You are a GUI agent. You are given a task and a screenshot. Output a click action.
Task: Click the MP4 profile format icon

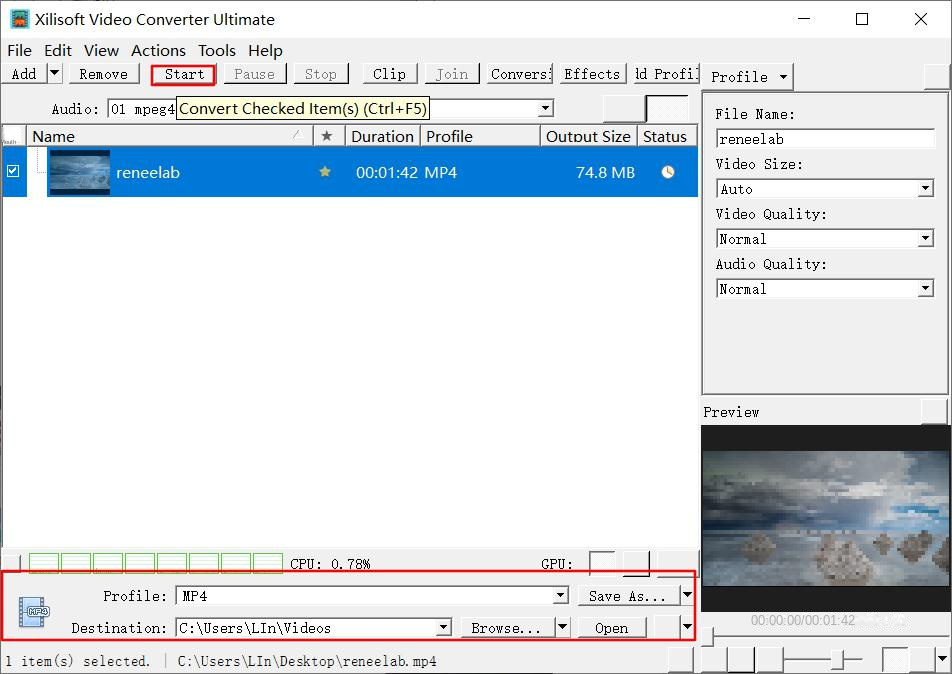pos(35,611)
